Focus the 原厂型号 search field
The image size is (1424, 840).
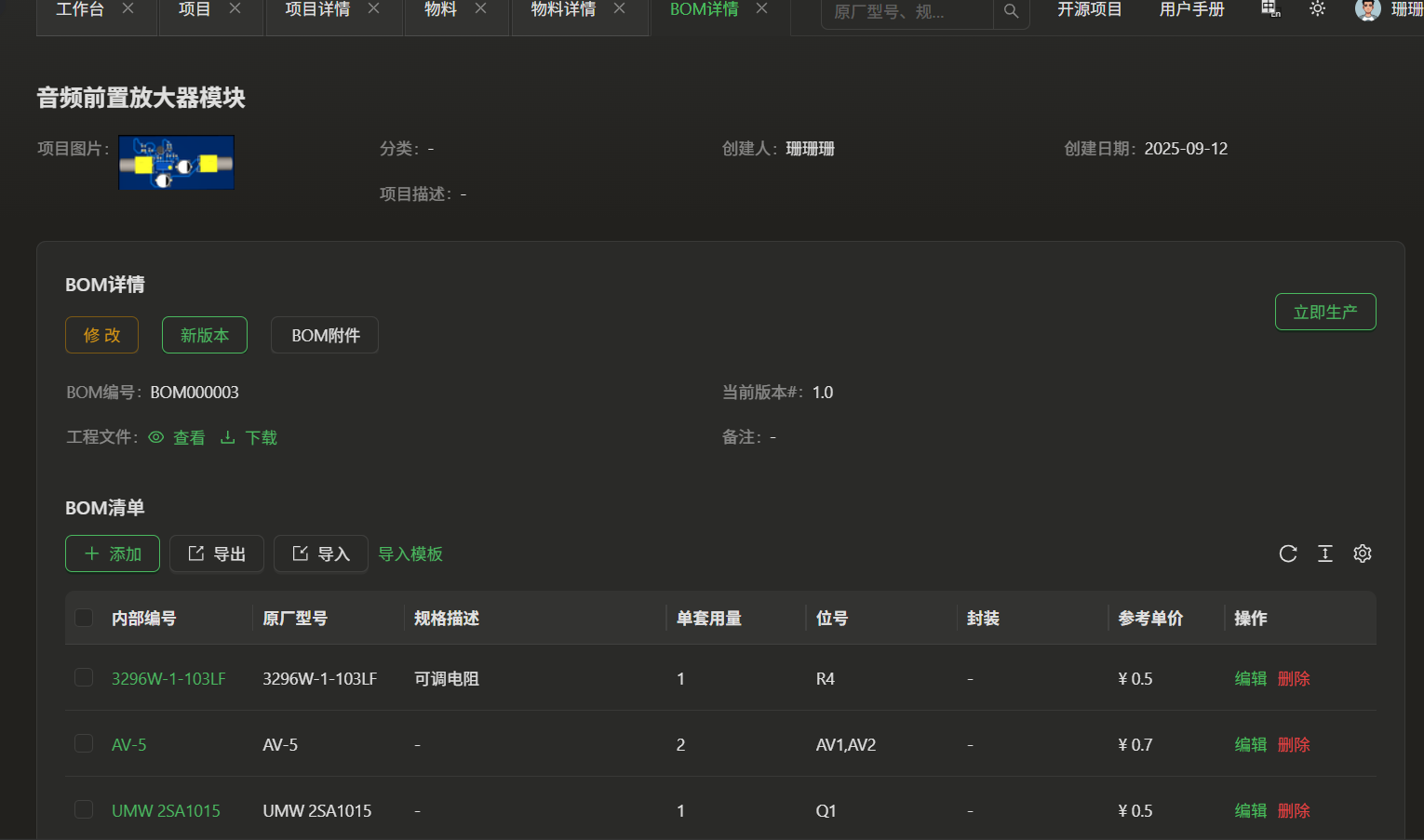click(907, 12)
